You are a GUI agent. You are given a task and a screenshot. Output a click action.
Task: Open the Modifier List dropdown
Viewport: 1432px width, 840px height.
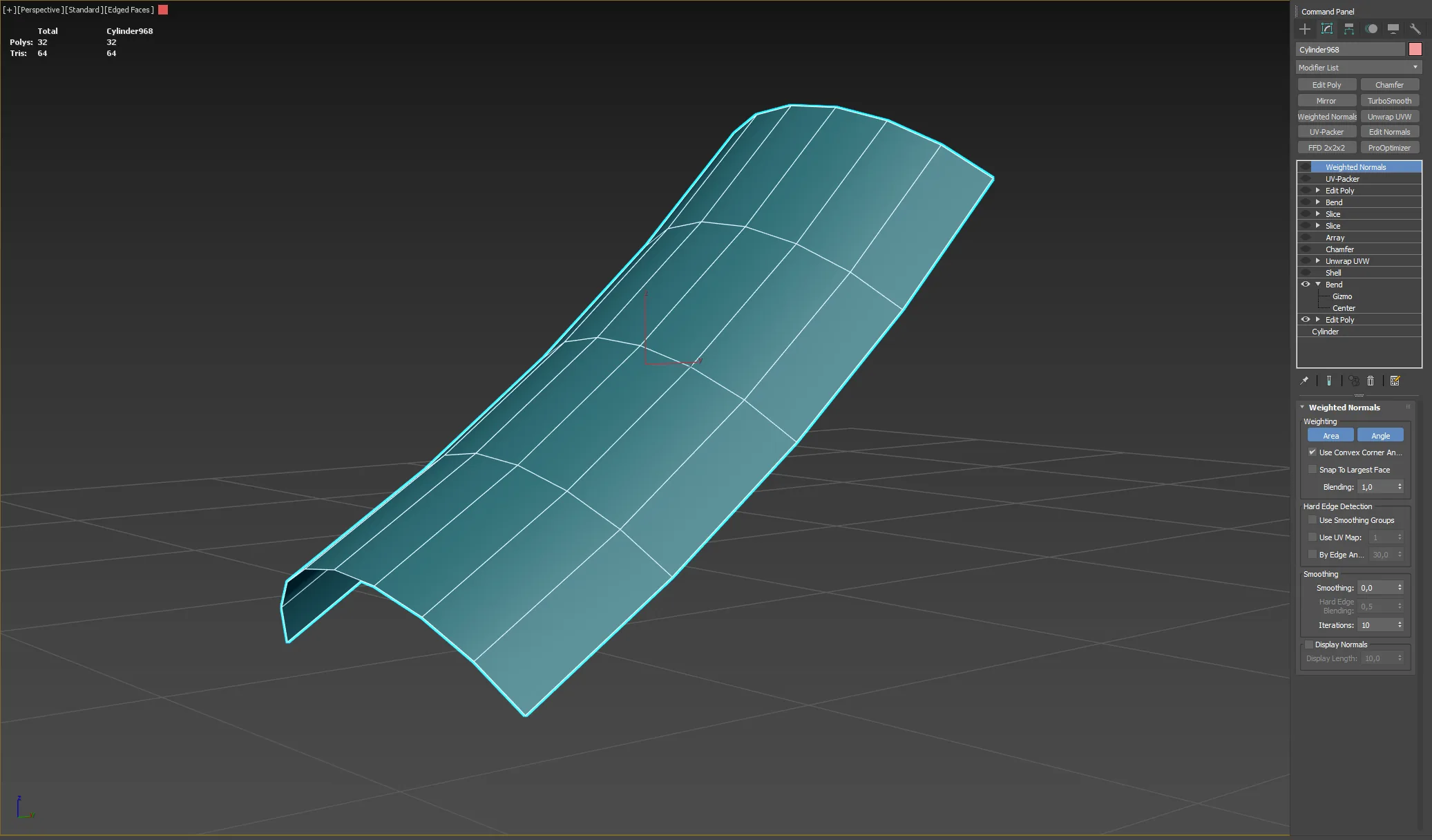coord(1358,68)
